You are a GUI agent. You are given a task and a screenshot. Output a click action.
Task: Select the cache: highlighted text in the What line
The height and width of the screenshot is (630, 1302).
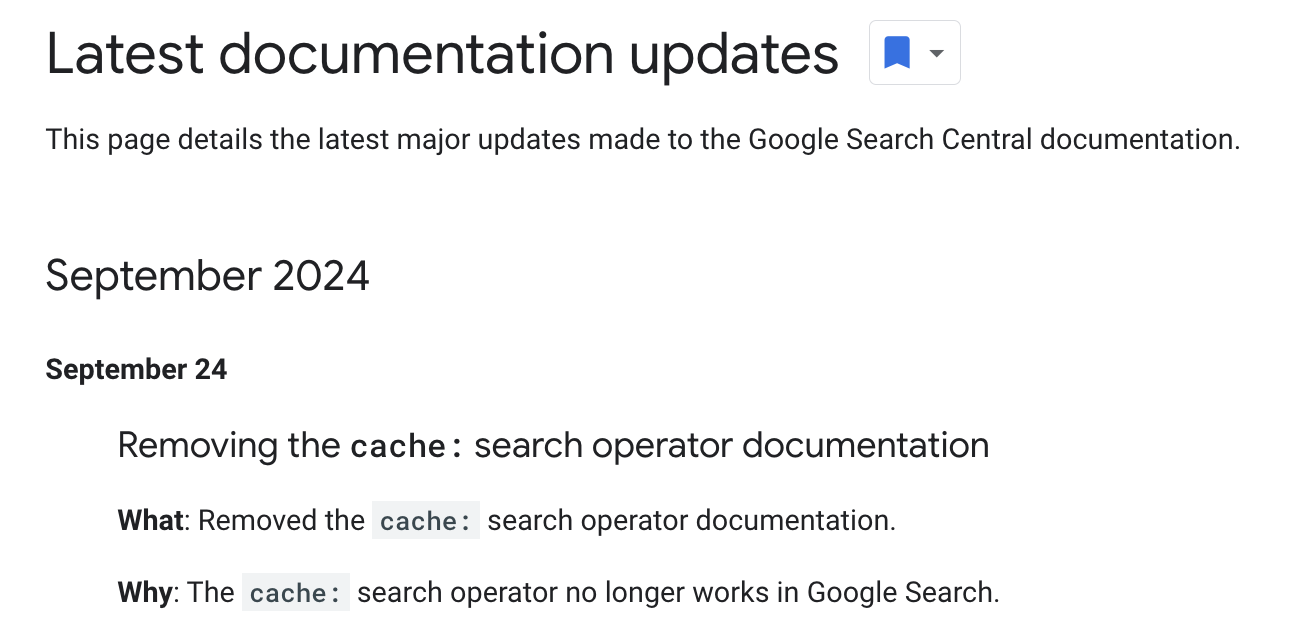(x=426, y=520)
